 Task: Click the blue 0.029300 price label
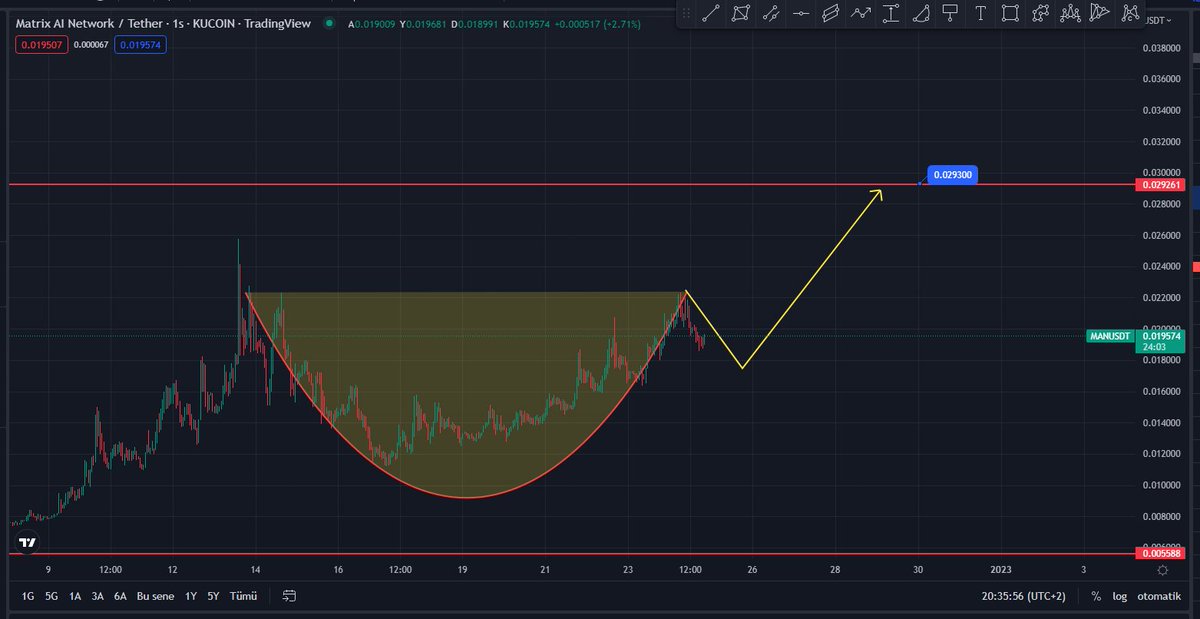point(950,174)
